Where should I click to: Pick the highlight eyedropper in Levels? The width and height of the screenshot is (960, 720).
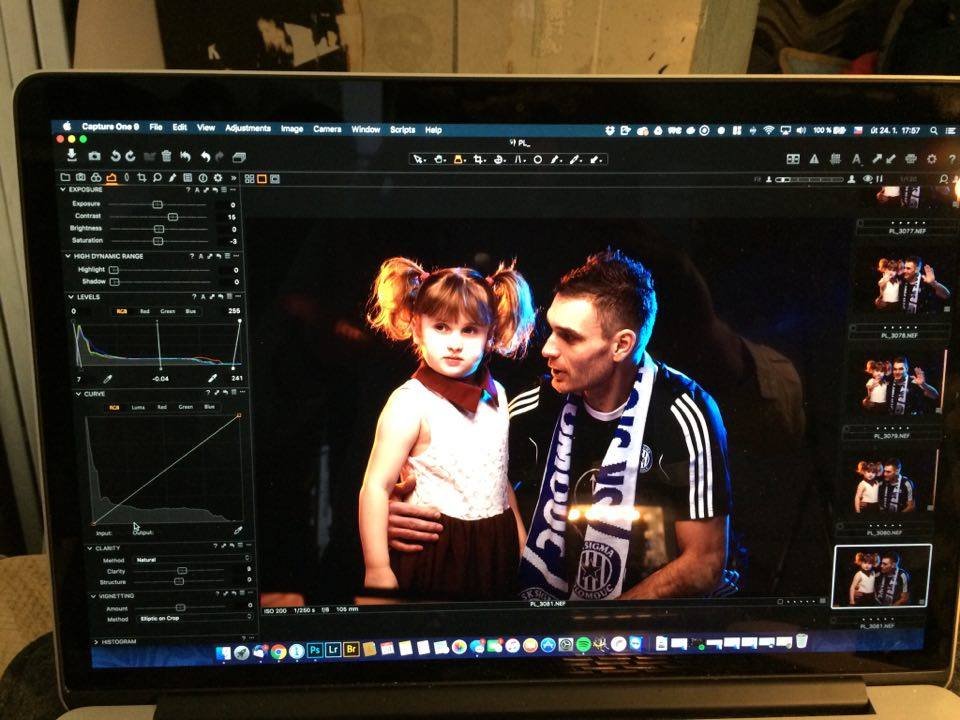(x=212, y=378)
